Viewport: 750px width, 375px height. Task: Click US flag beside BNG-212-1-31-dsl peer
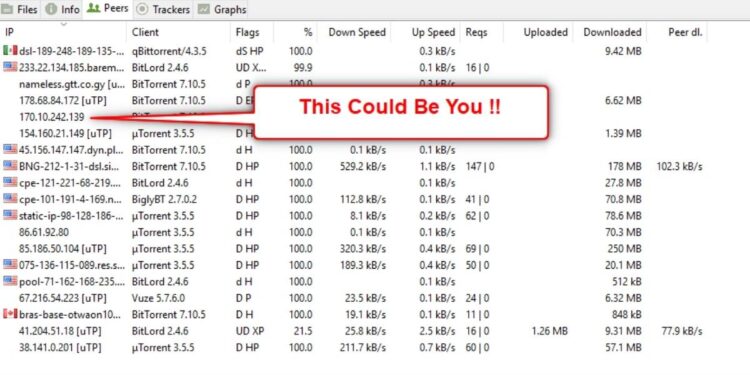[10, 166]
